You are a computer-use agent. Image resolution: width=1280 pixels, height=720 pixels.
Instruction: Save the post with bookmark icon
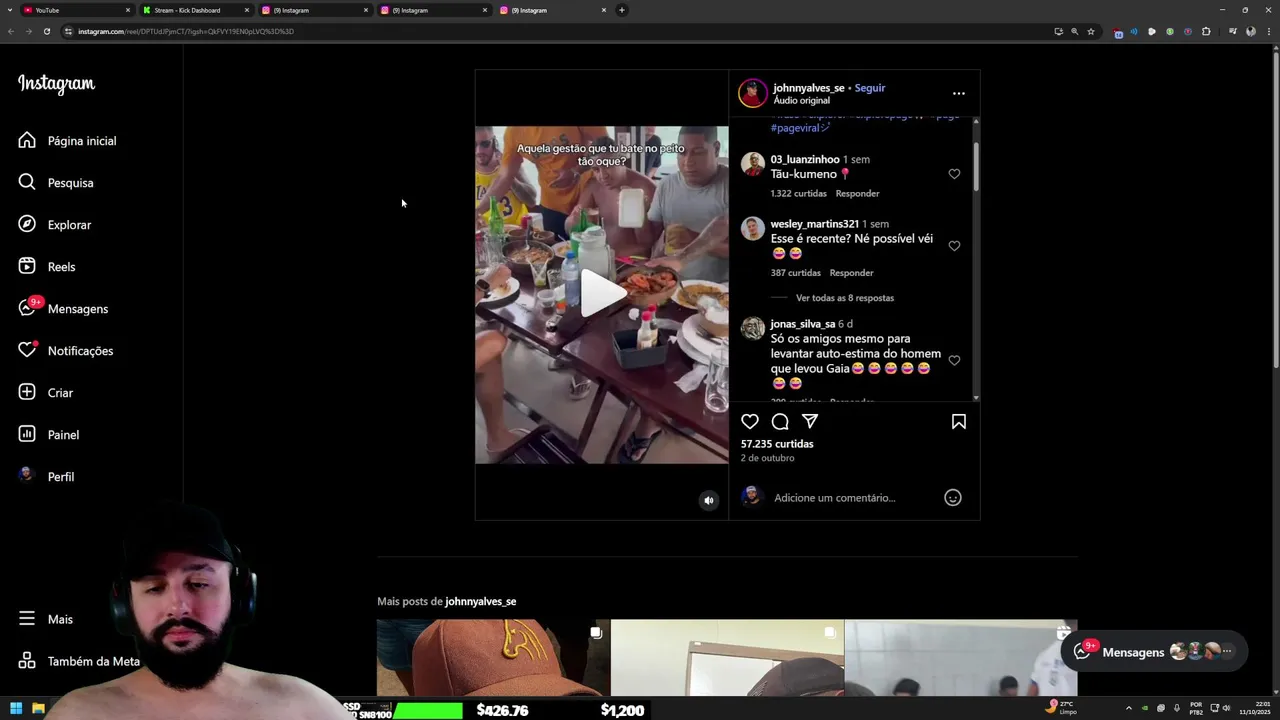coord(958,422)
